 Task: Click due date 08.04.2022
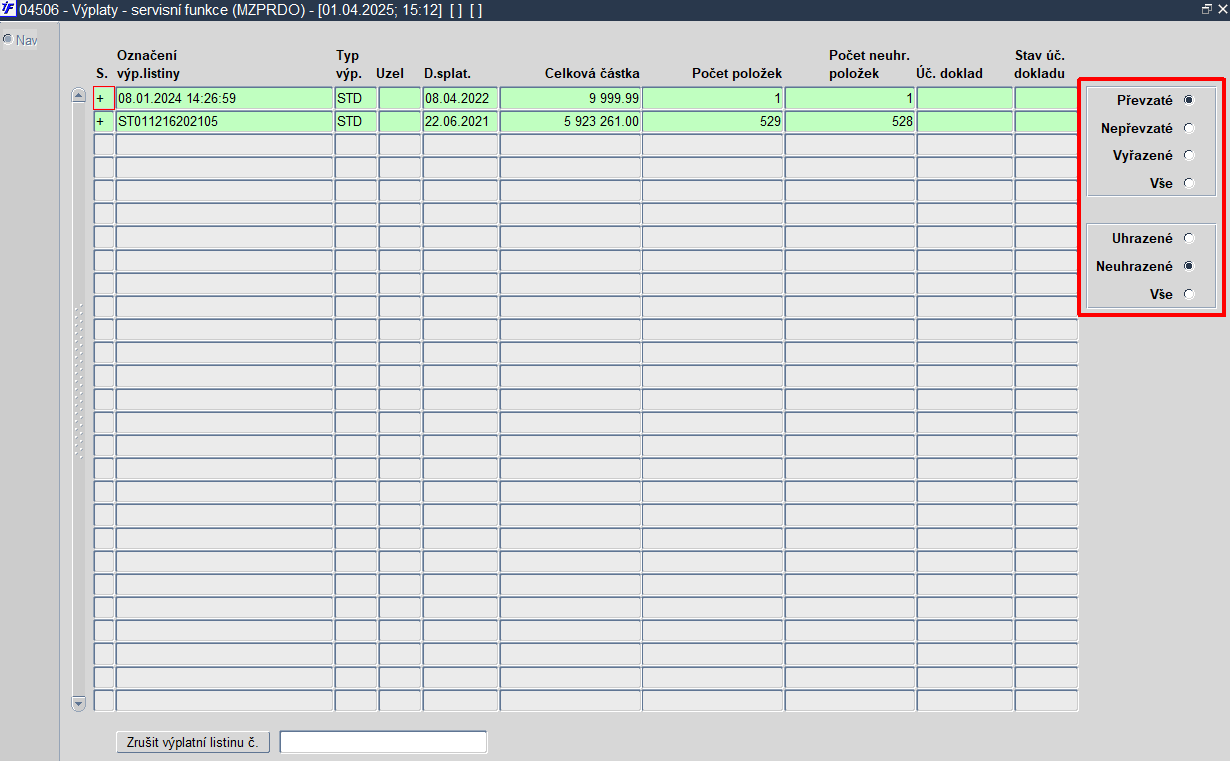click(x=460, y=98)
